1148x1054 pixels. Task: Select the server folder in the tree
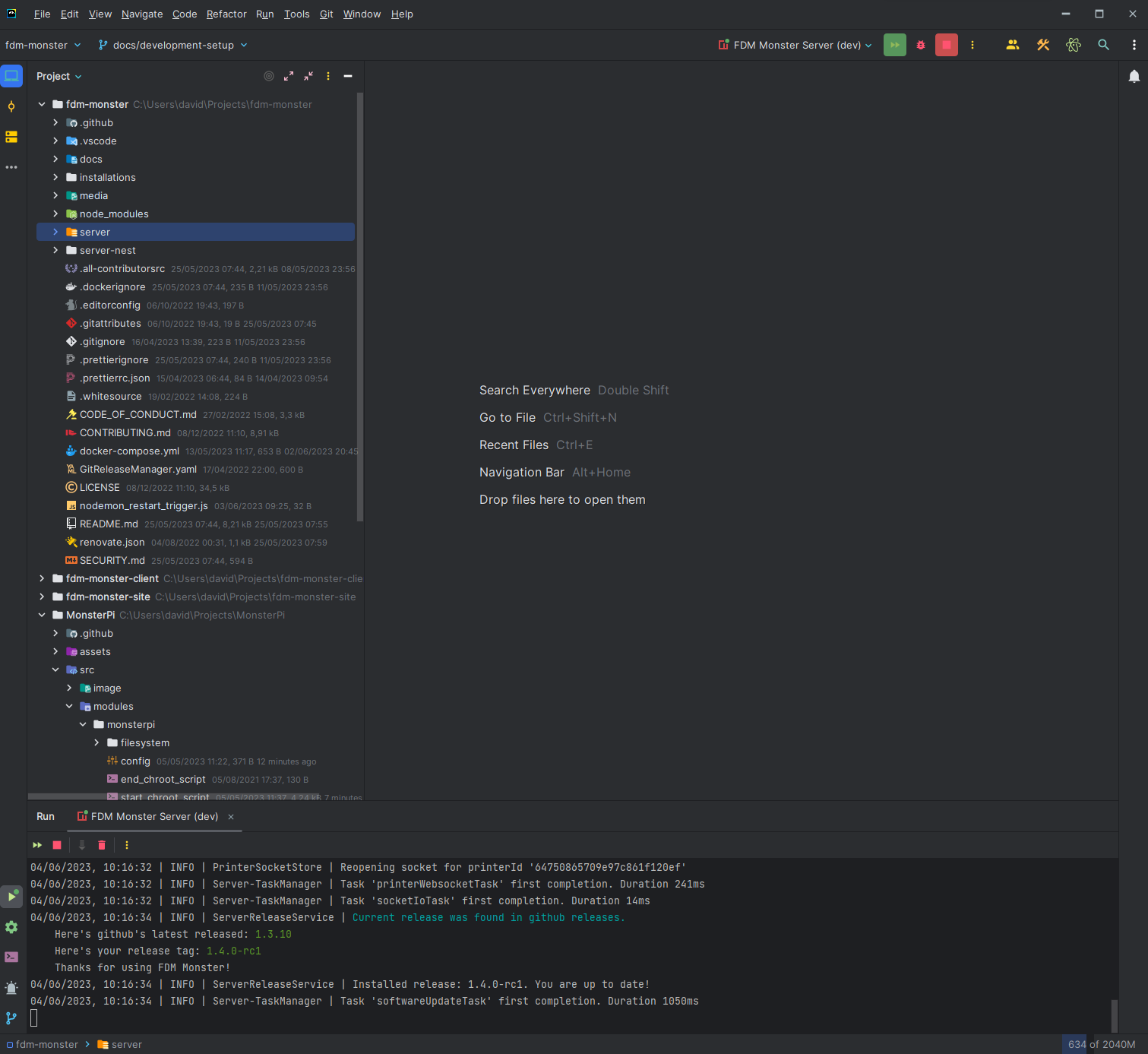coord(195,232)
